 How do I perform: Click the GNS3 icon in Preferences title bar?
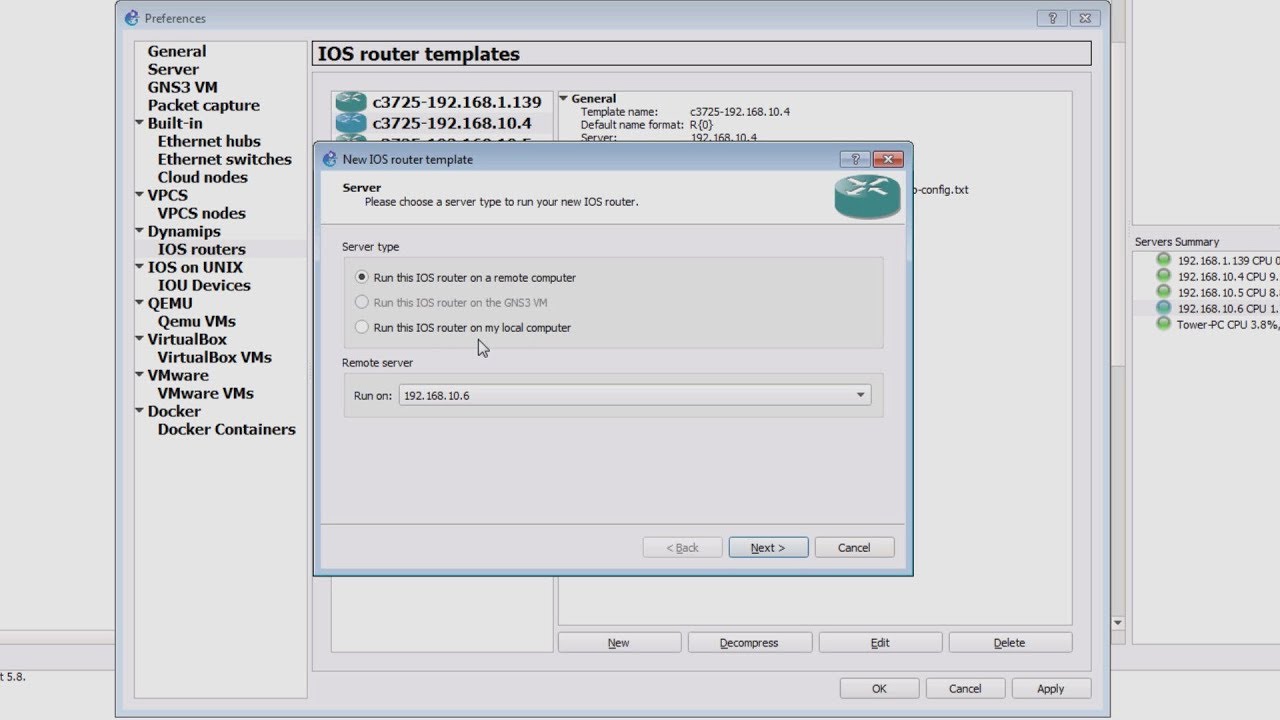131,18
